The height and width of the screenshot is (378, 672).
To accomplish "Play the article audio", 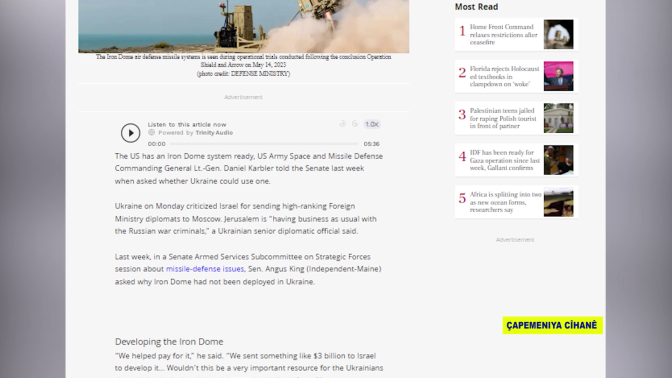I will click(130, 133).
